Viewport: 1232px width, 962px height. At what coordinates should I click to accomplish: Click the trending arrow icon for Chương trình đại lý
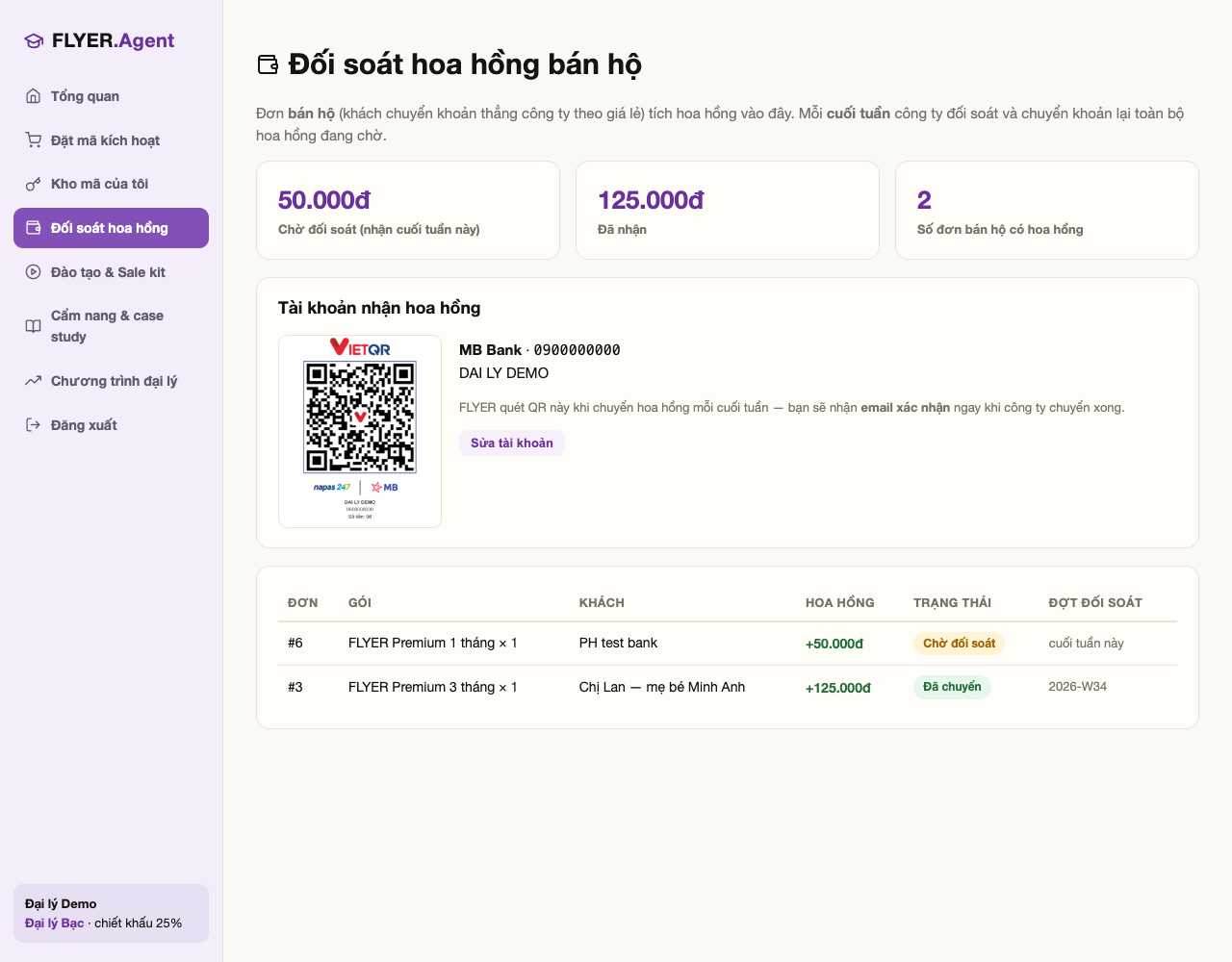33,381
